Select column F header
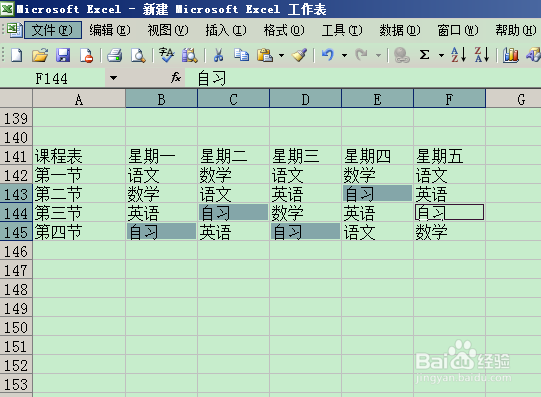 pyautogui.click(x=449, y=99)
